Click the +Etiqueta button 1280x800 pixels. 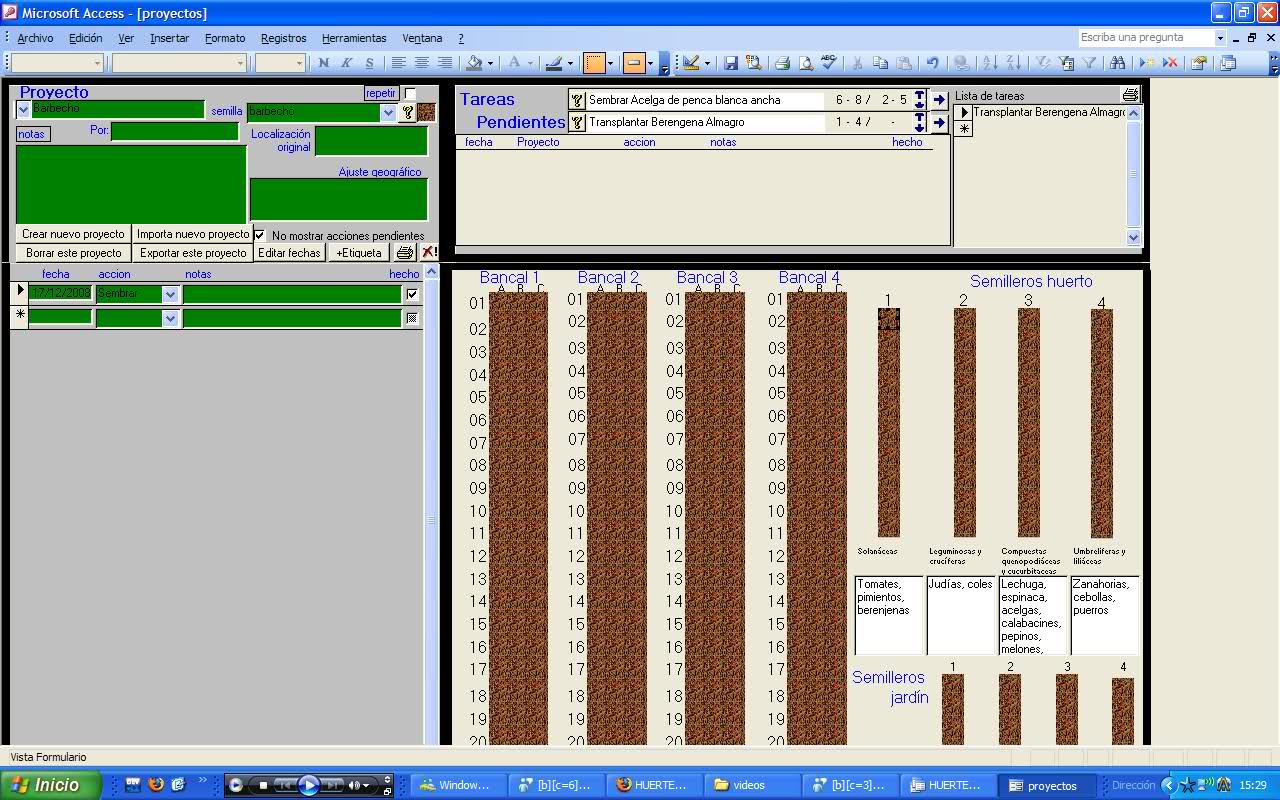359,253
